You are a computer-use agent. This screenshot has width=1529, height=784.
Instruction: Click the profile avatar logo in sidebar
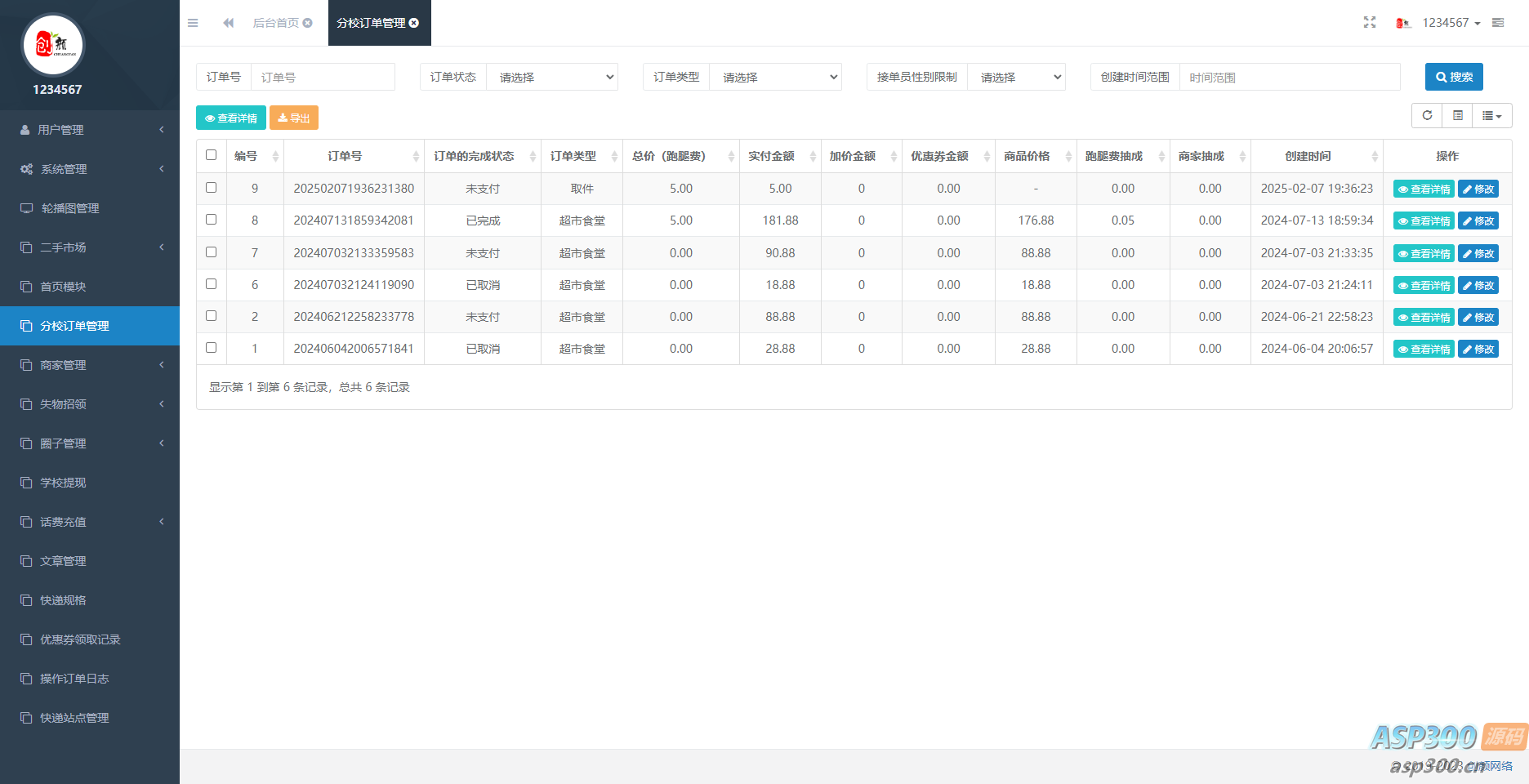(52, 45)
